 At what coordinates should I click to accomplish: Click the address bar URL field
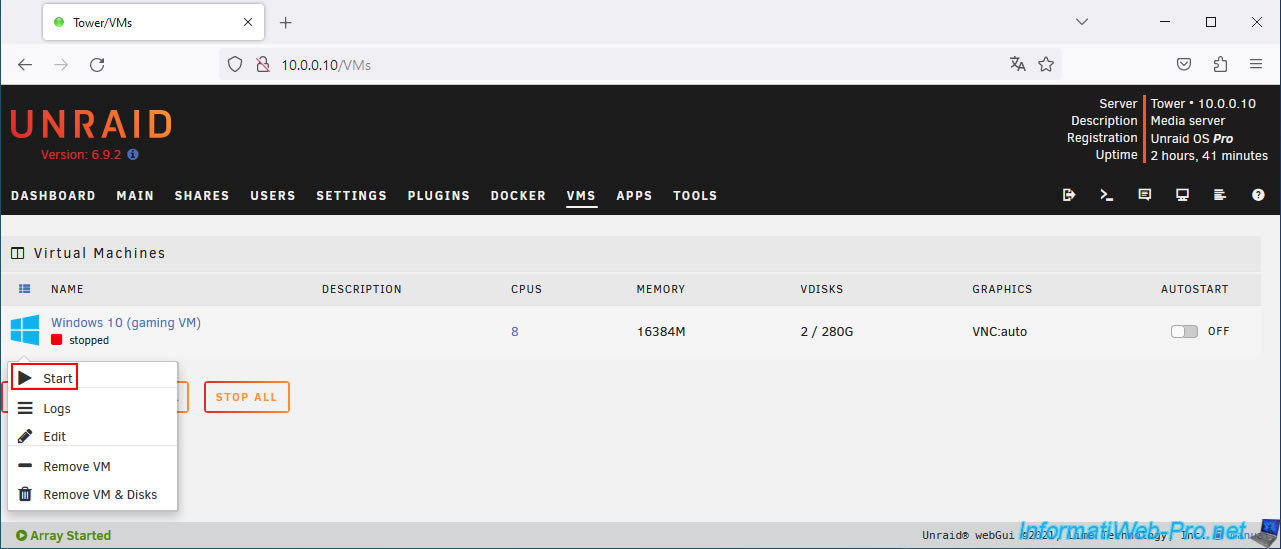pyautogui.click(x=640, y=64)
